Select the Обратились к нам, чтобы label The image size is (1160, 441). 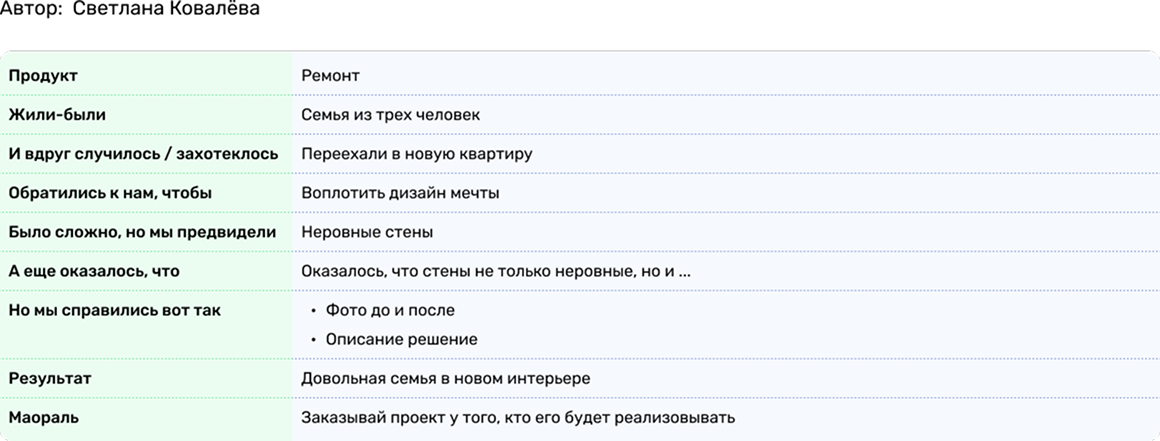coord(110,193)
